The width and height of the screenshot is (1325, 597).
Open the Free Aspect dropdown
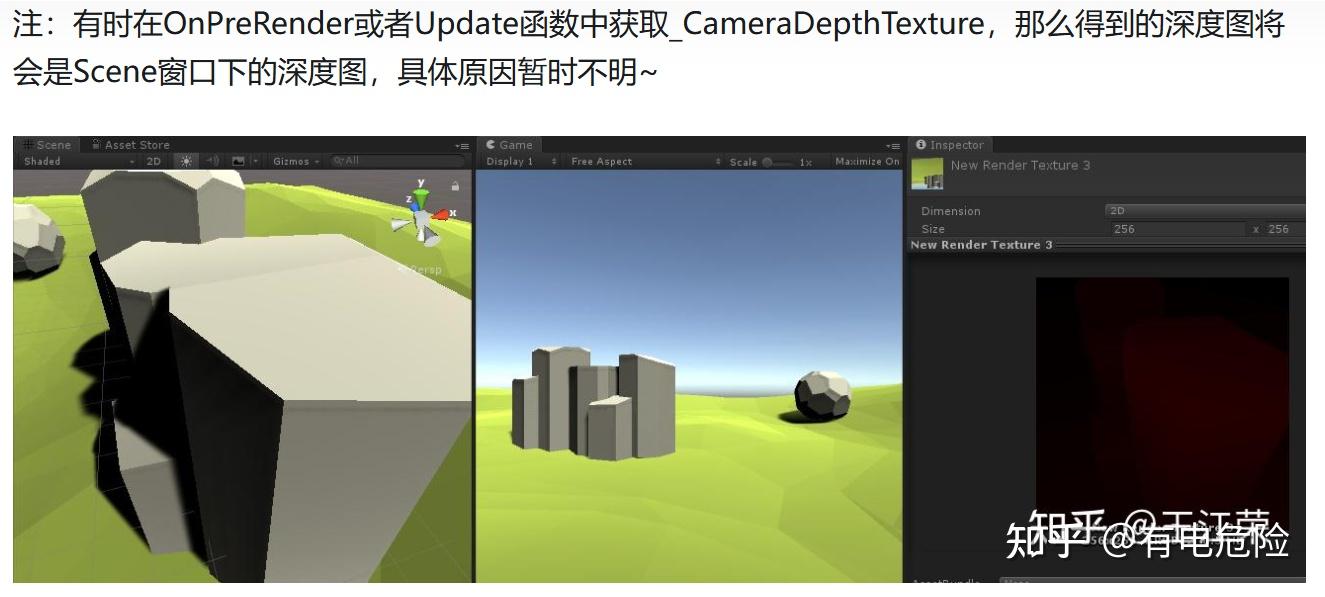pyautogui.click(x=600, y=161)
